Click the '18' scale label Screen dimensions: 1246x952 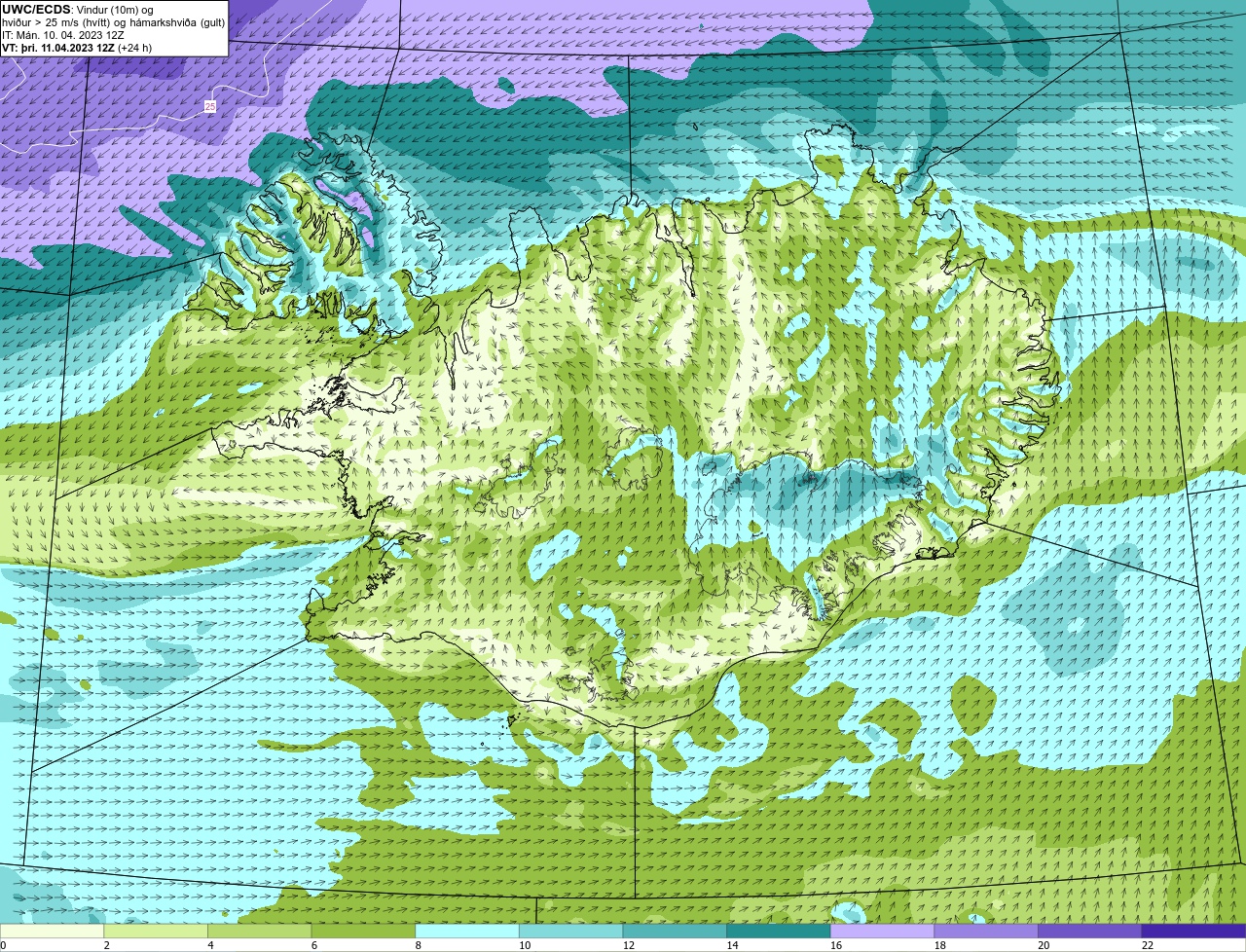pyautogui.click(x=939, y=945)
